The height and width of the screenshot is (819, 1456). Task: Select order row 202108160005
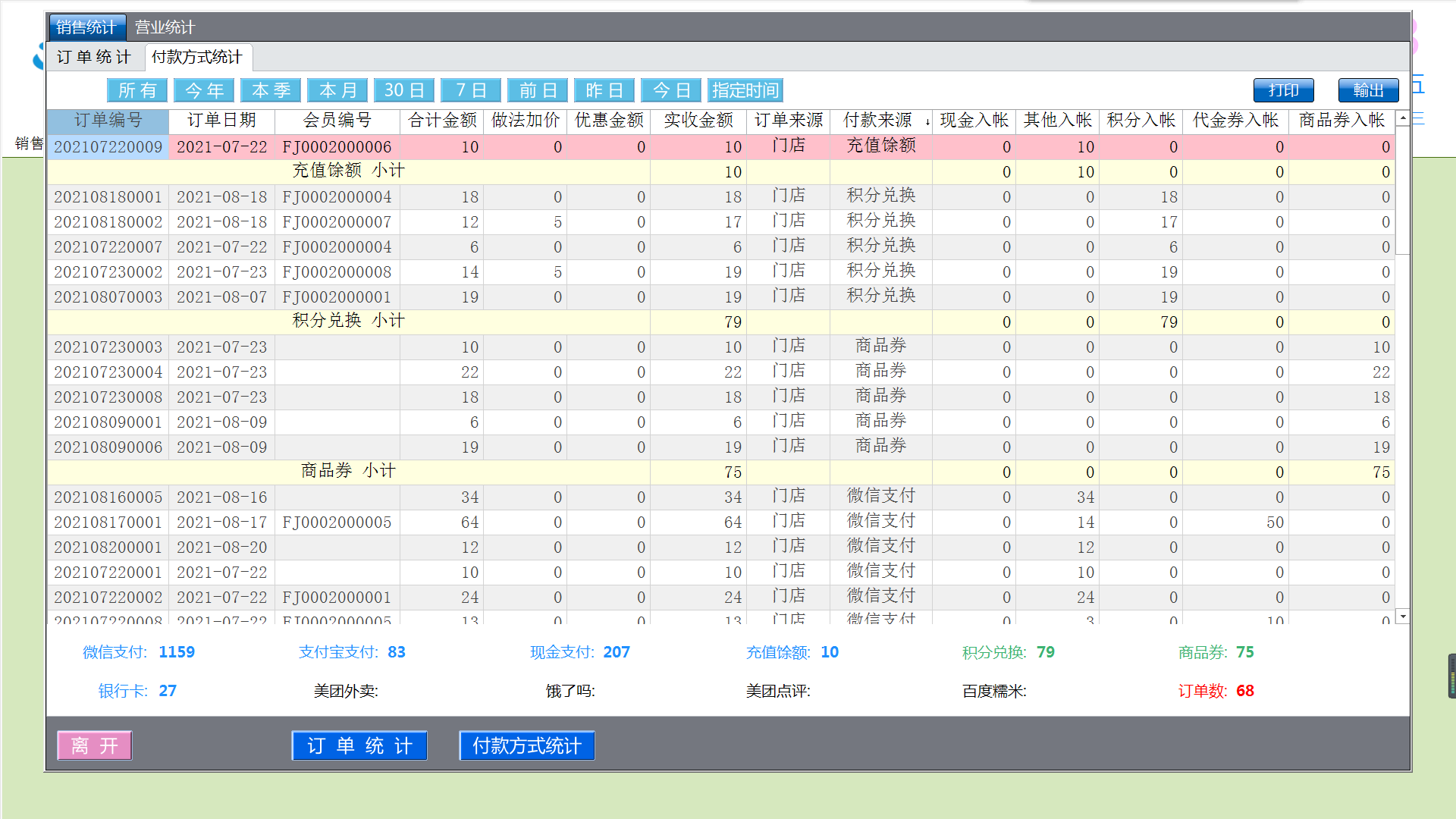[720, 497]
